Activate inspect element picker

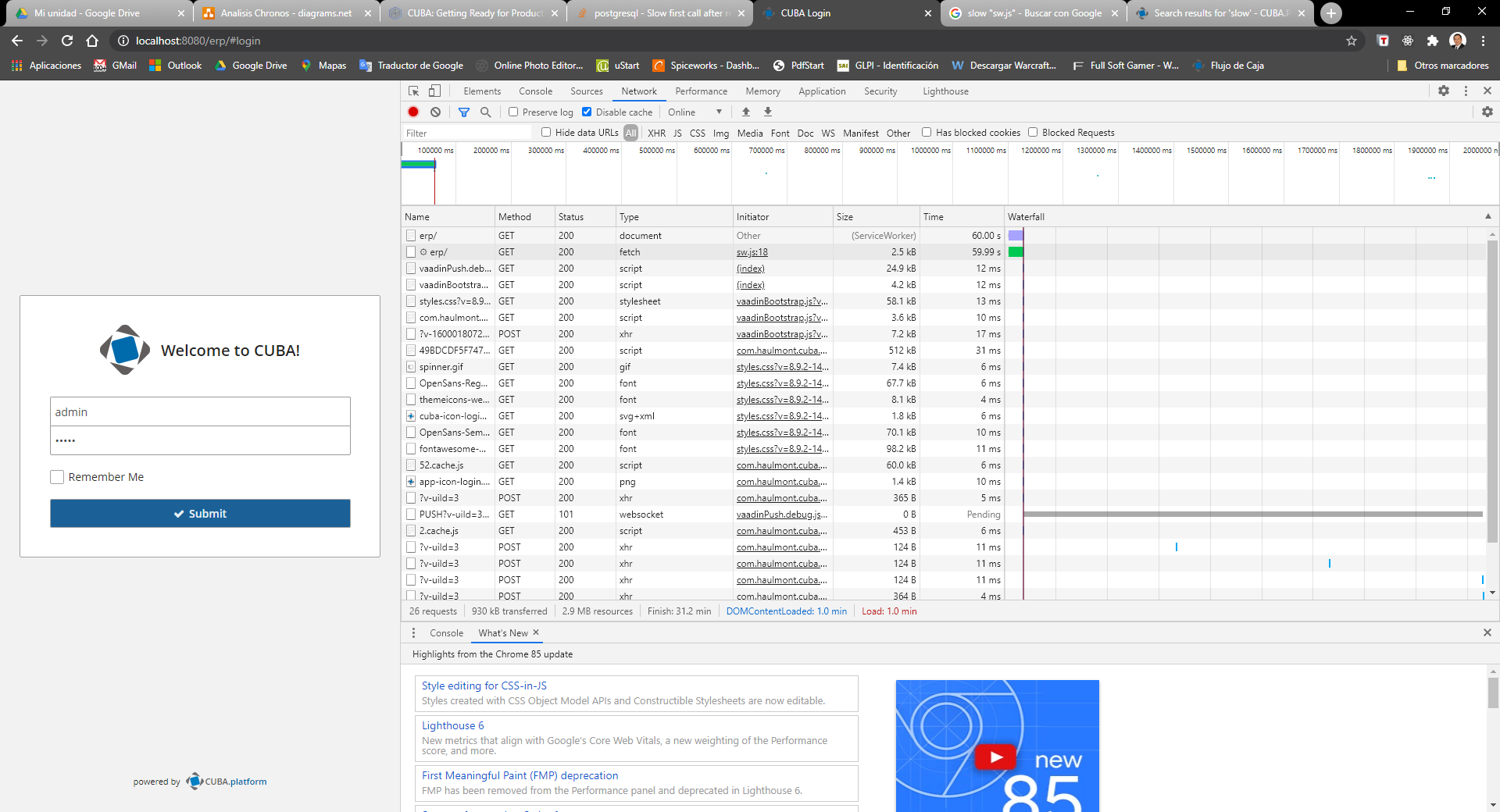414,91
